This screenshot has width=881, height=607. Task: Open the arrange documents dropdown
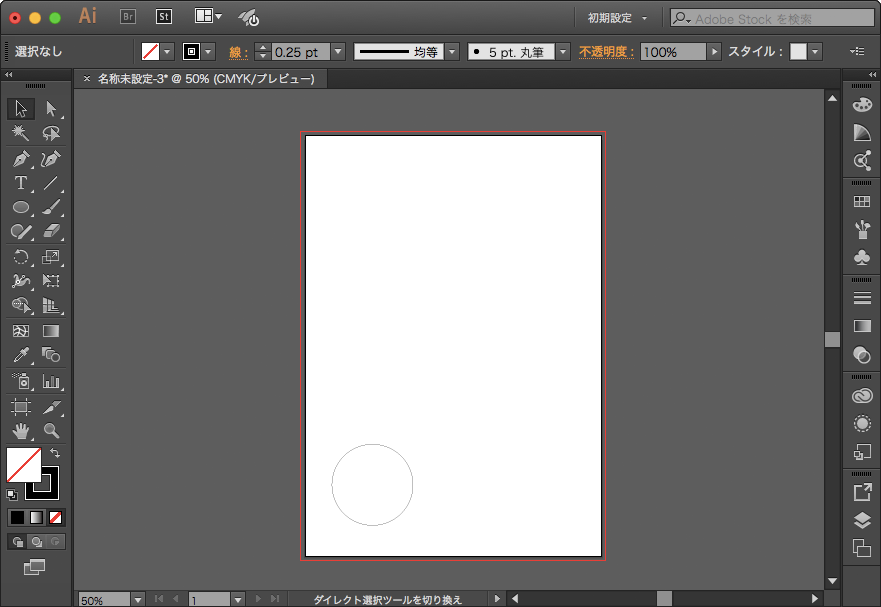click(x=208, y=16)
